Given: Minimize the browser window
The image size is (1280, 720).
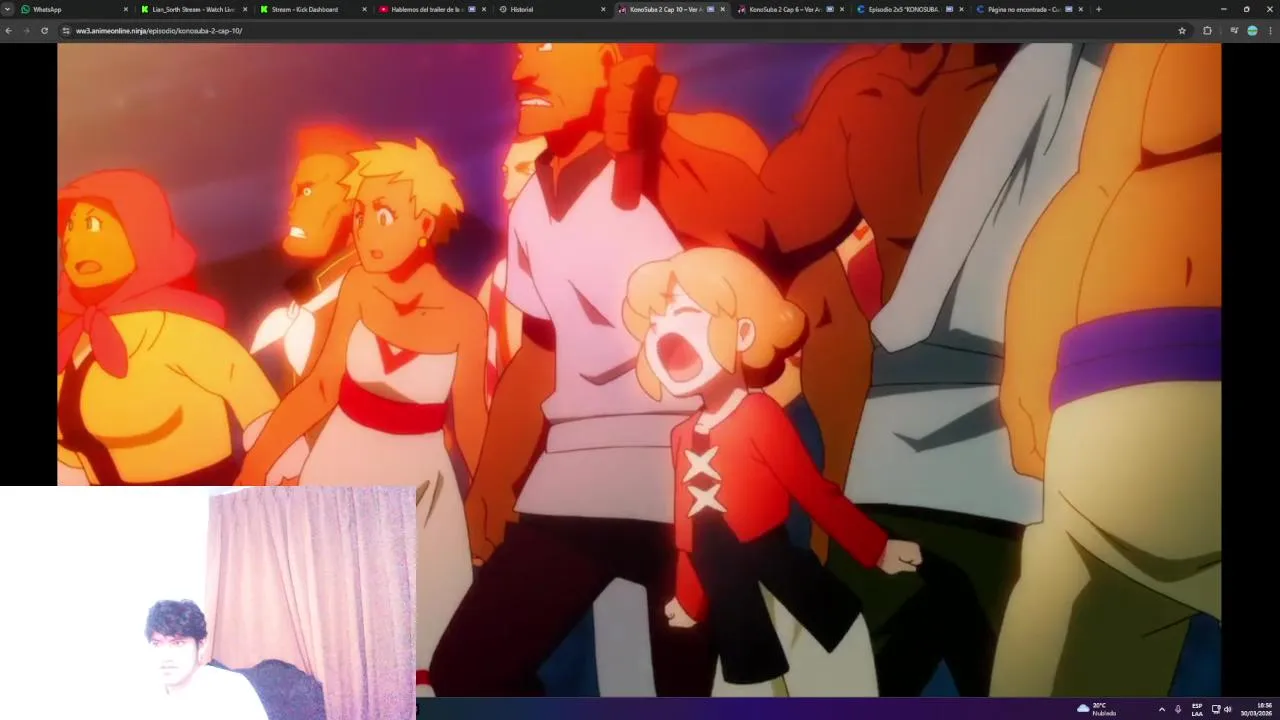Looking at the screenshot, I should coord(1223,9).
